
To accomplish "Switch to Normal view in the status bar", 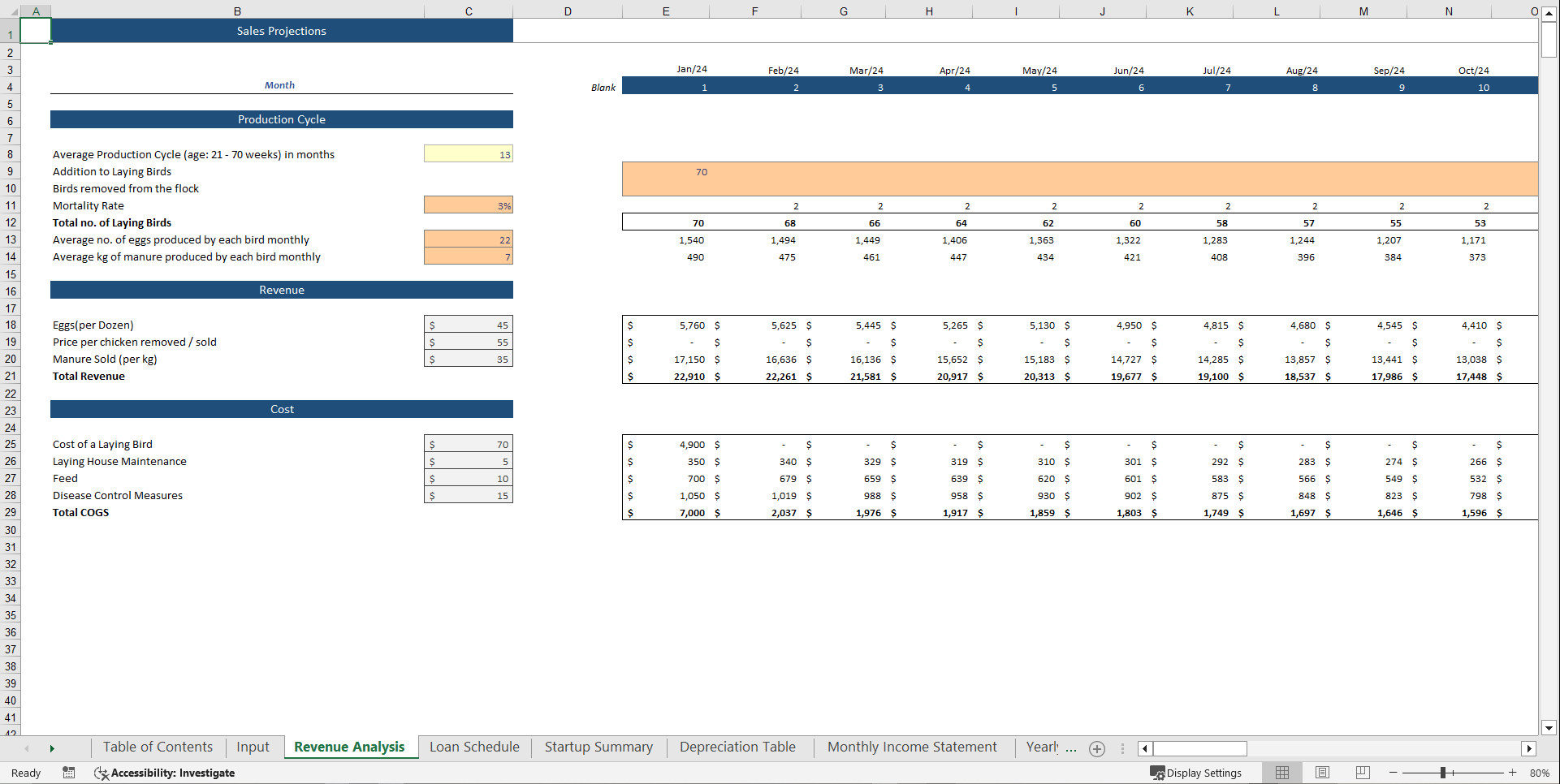I will (1281, 773).
